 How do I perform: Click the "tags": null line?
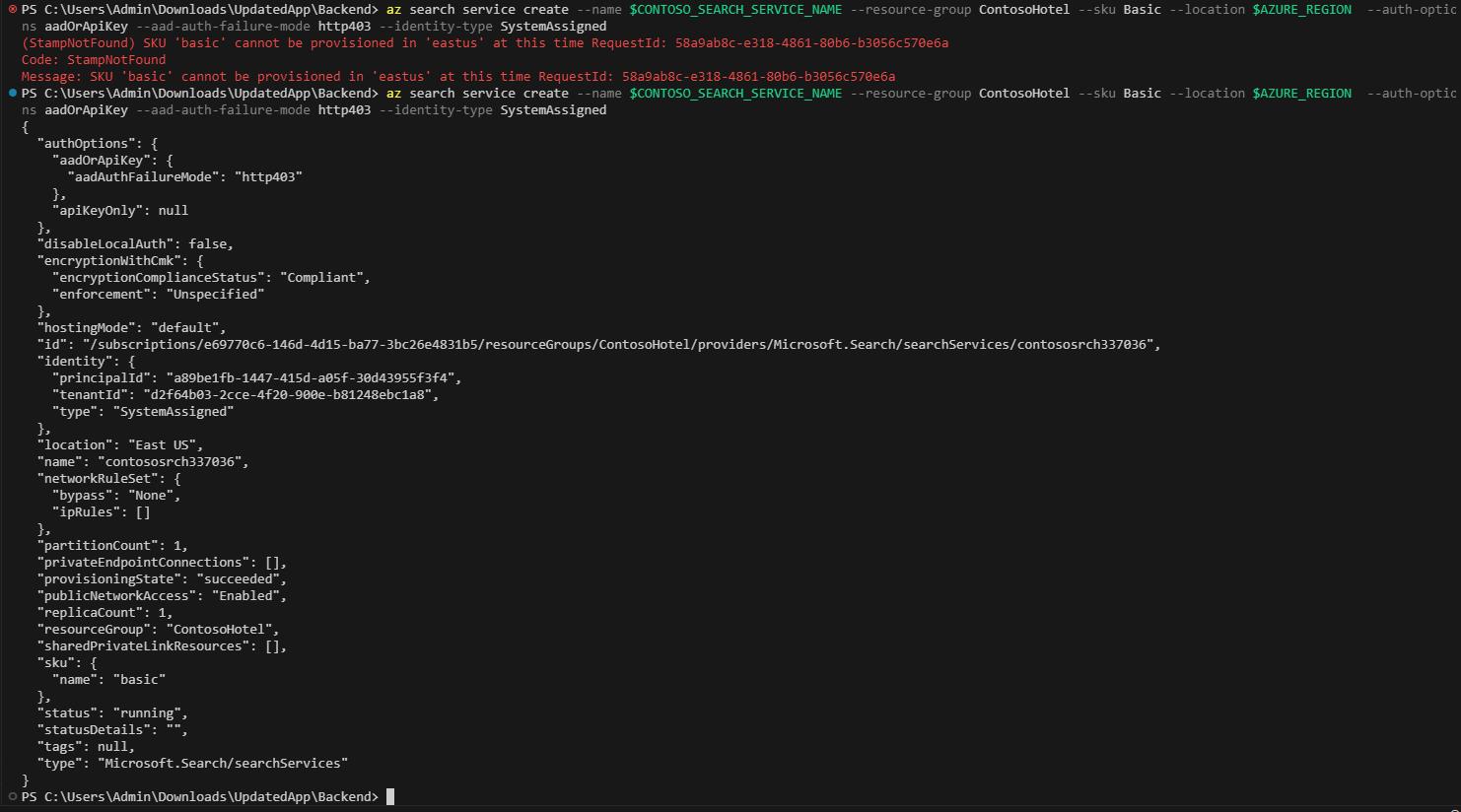click(87, 747)
